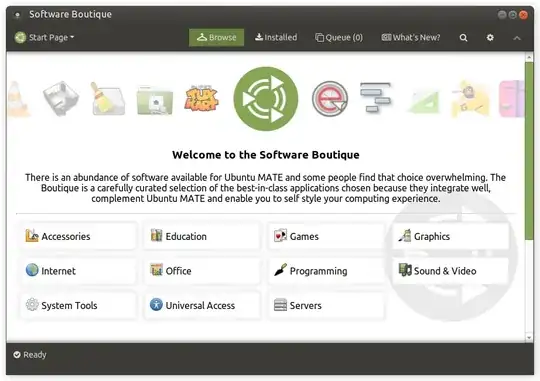Click the Ubuntu MATE logo in carousel
540x381 pixels.
pyautogui.click(x=266, y=99)
